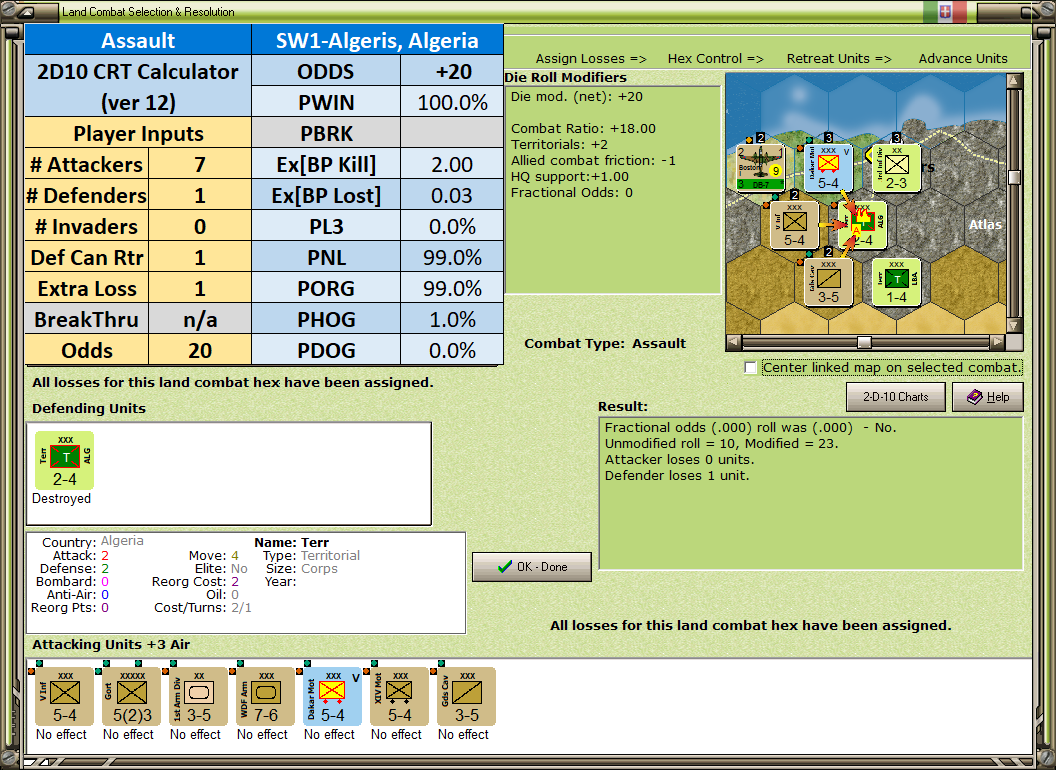Click the PHOG value 1.0%
1056x770 pixels.
click(x=452, y=319)
